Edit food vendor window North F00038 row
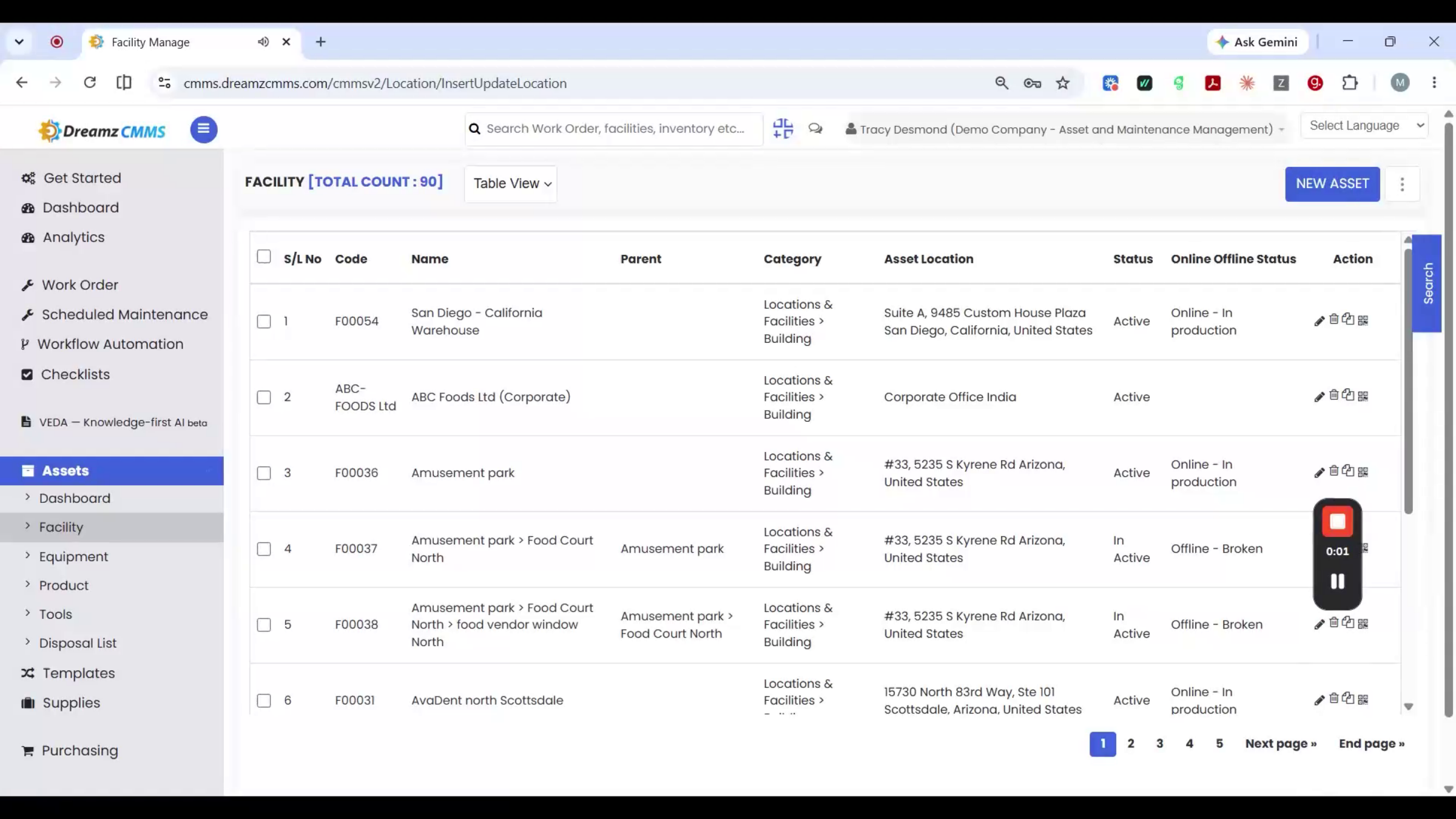The image size is (1456, 819). pyautogui.click(x=1319, y=624)
